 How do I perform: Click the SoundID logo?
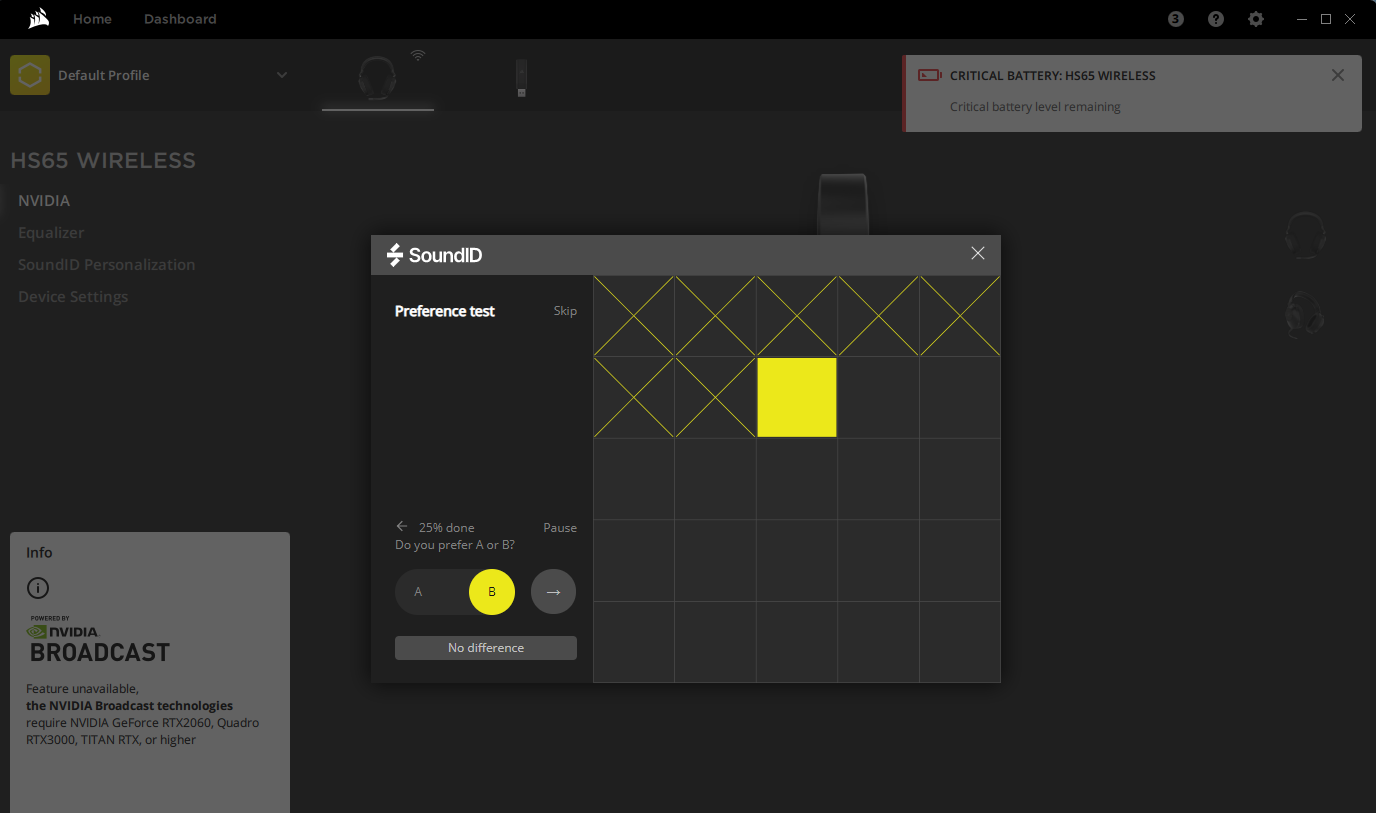click(434, 255)
